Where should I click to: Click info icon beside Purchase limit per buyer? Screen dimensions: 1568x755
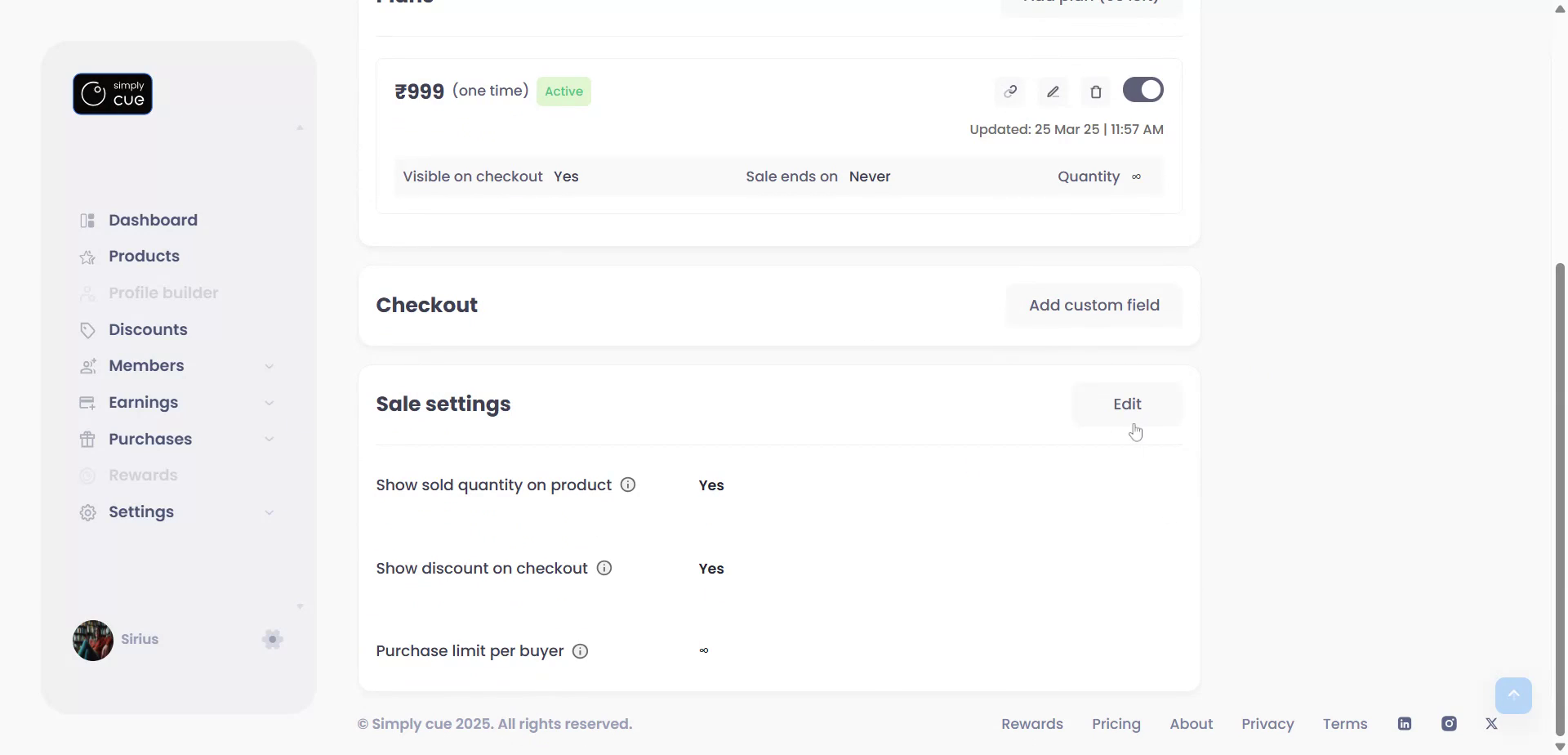tap(581, 651)
